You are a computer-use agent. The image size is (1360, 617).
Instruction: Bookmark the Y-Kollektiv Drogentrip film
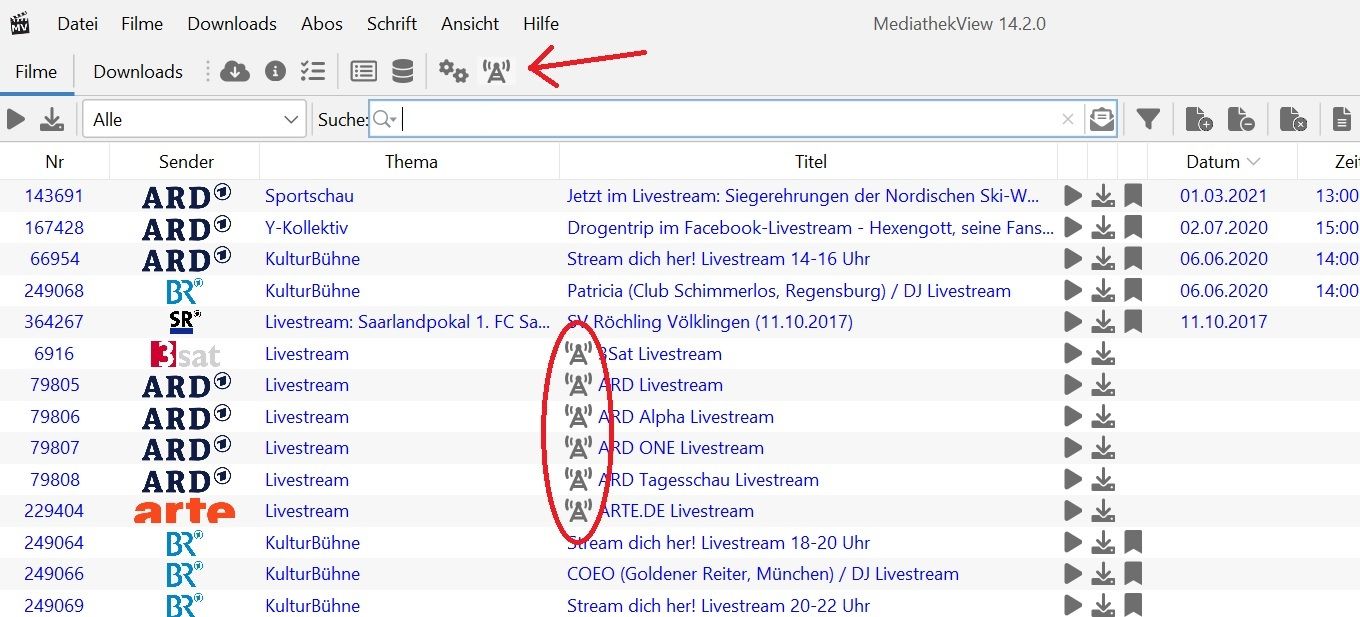[x=1133, y=228]
